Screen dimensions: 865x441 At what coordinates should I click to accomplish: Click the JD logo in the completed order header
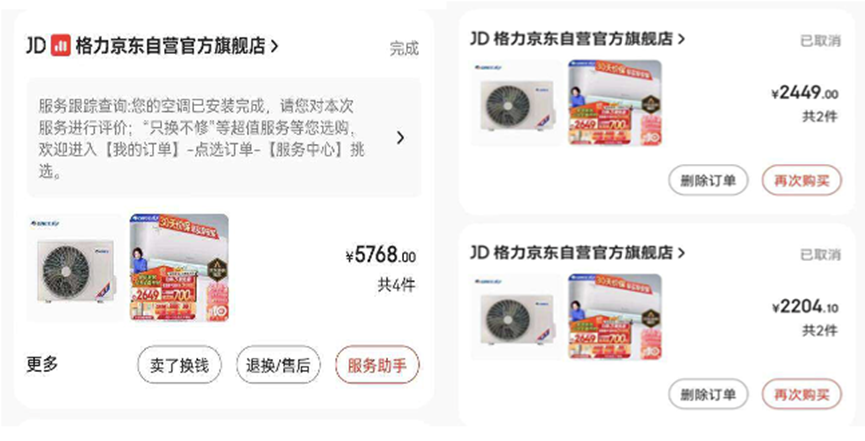point(36,45)
